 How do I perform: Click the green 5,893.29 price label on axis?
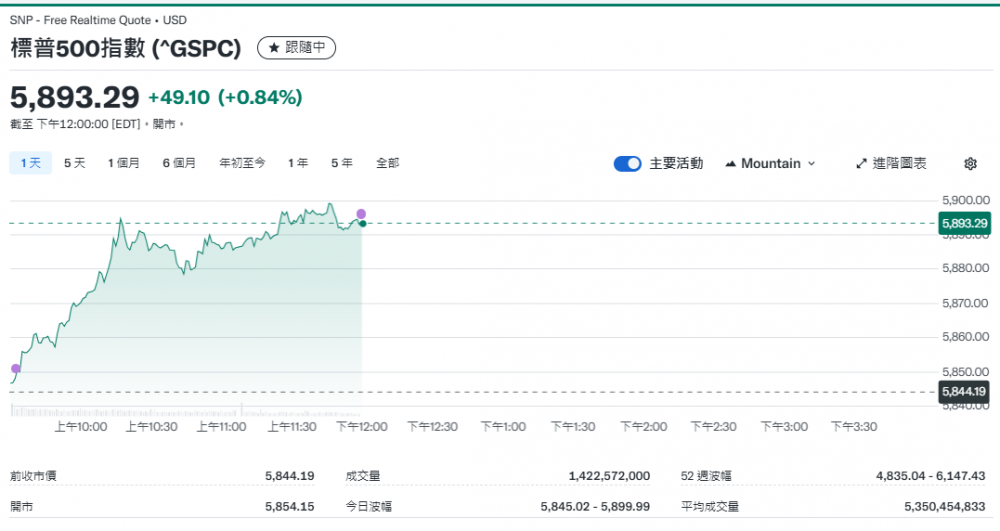[x=964, y=224]
